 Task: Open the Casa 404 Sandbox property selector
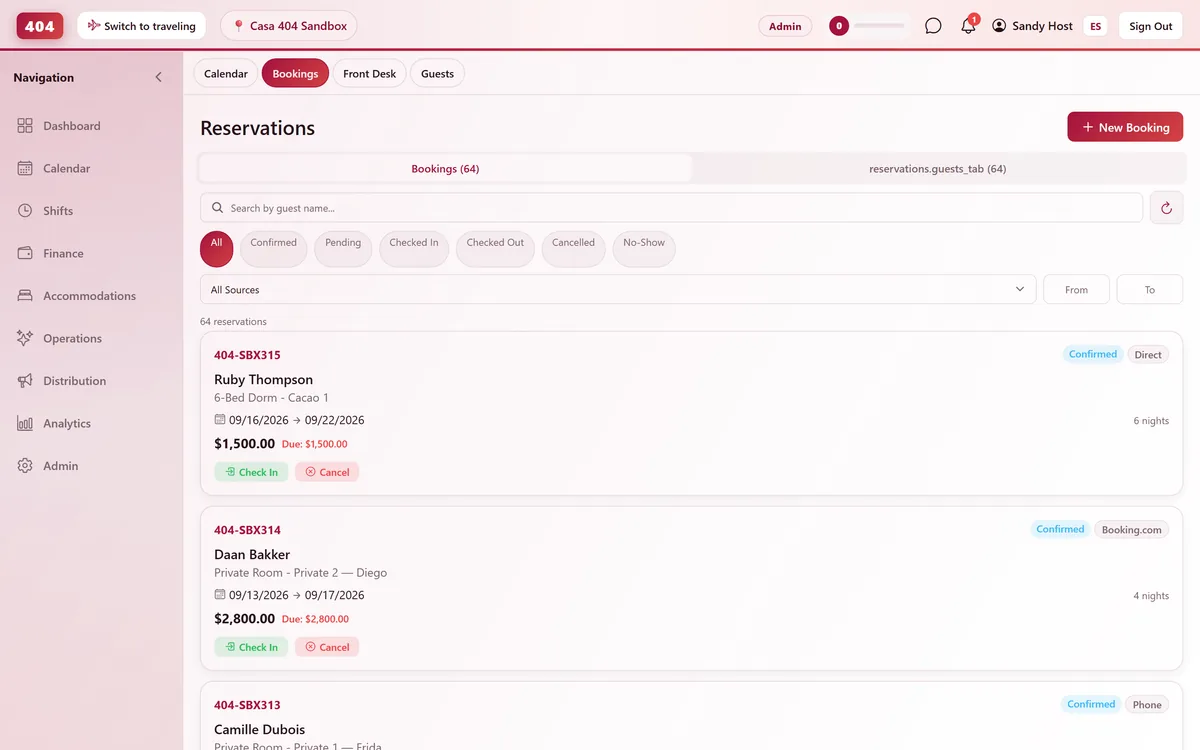coord(289,26)
